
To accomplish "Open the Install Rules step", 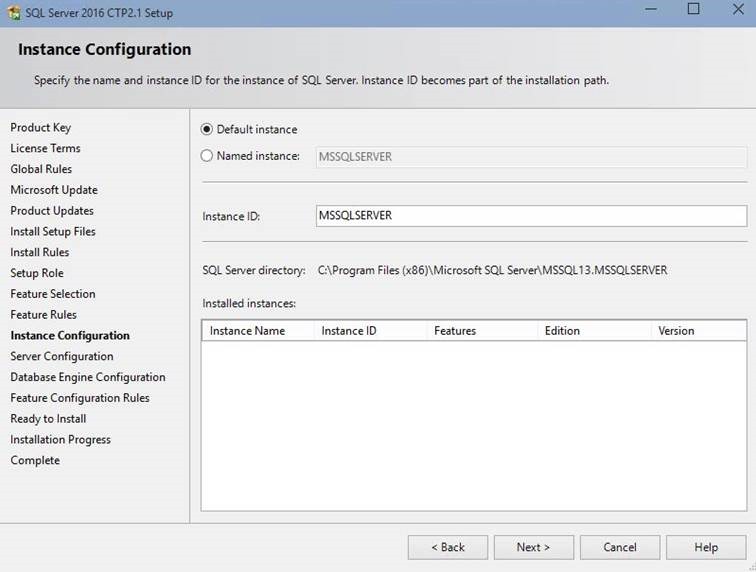I will click(40, 252).
